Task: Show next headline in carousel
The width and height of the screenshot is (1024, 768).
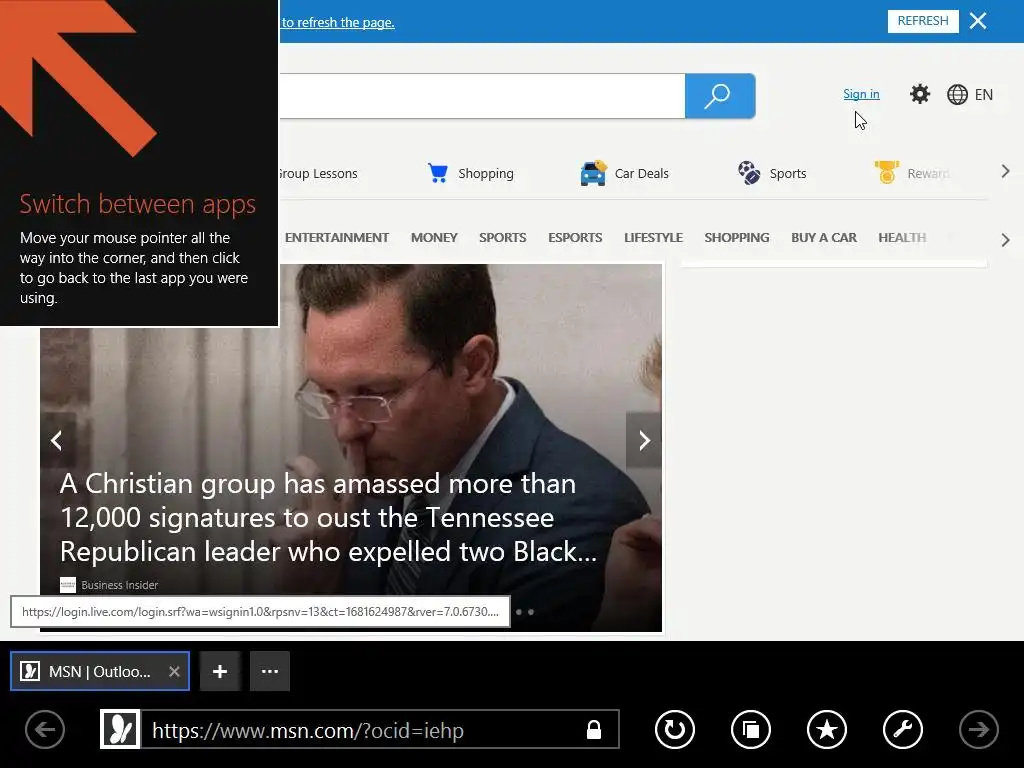Action: pyautogui.click(x=644, y=441)
